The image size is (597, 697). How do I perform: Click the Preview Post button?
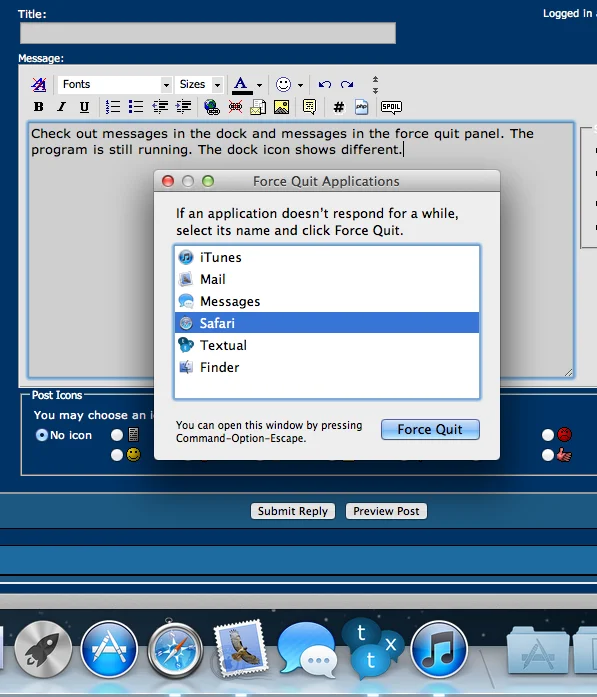[386, 511]
